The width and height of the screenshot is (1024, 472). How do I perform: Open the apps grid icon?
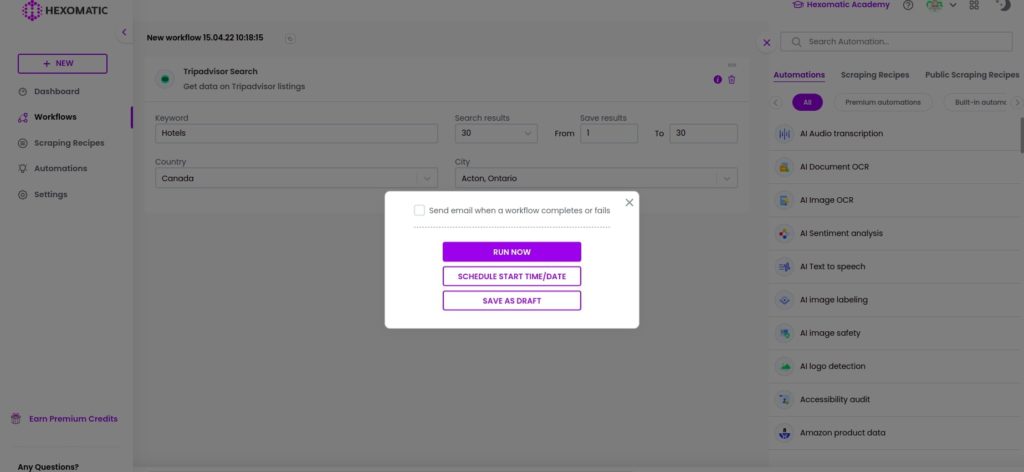(974, 5)
